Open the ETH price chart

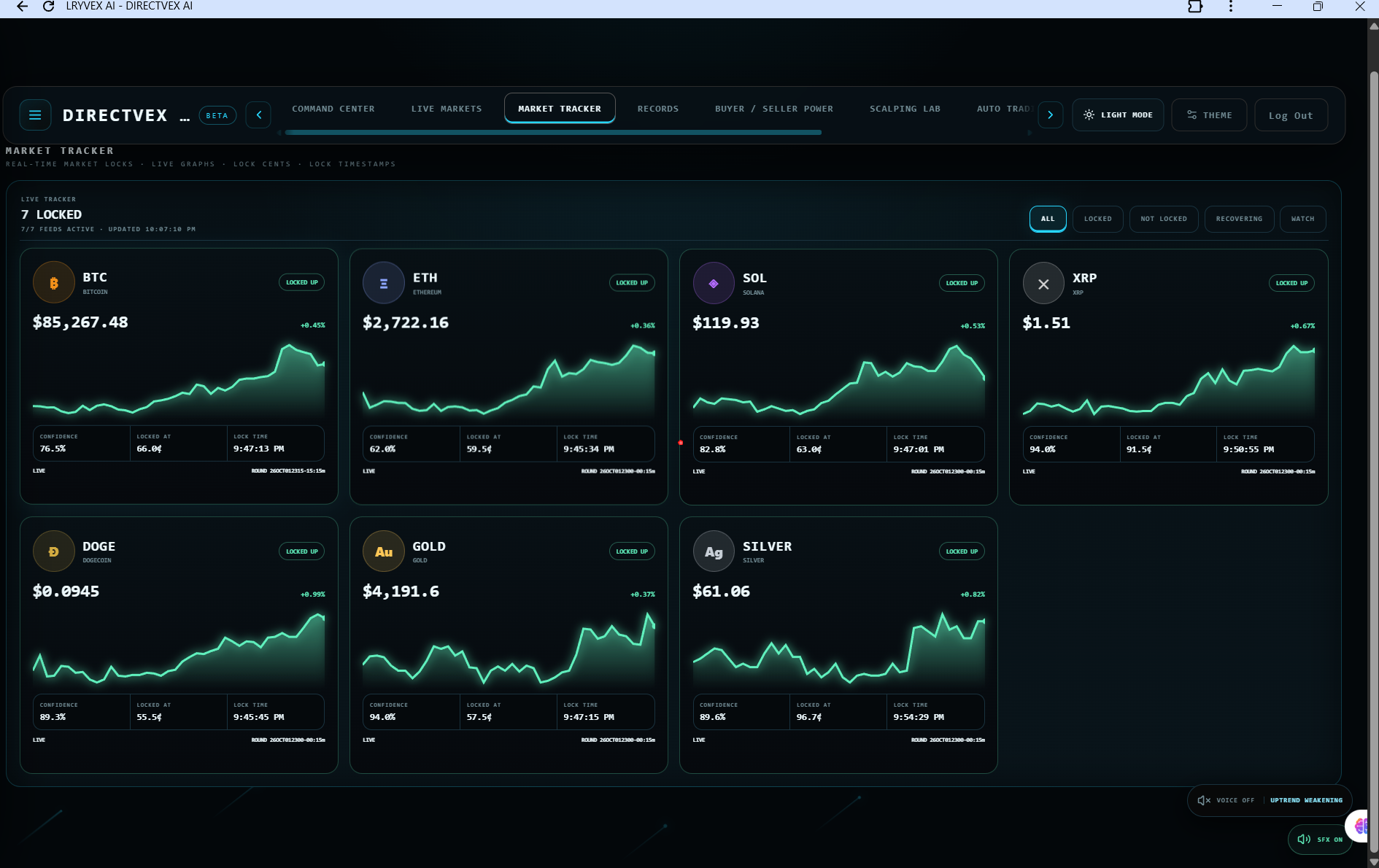pyautogui.click(x=509, y=379)
